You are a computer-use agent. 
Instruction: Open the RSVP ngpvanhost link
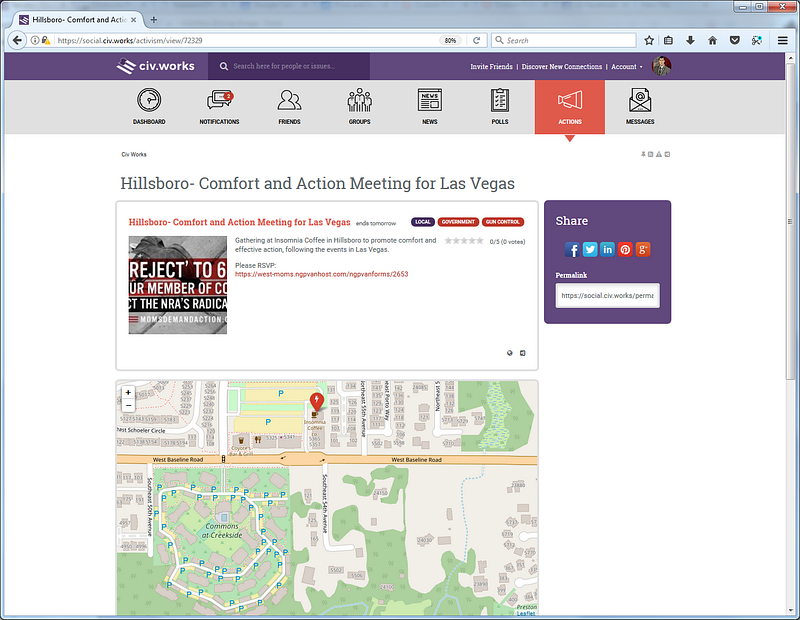click(321, 273)
